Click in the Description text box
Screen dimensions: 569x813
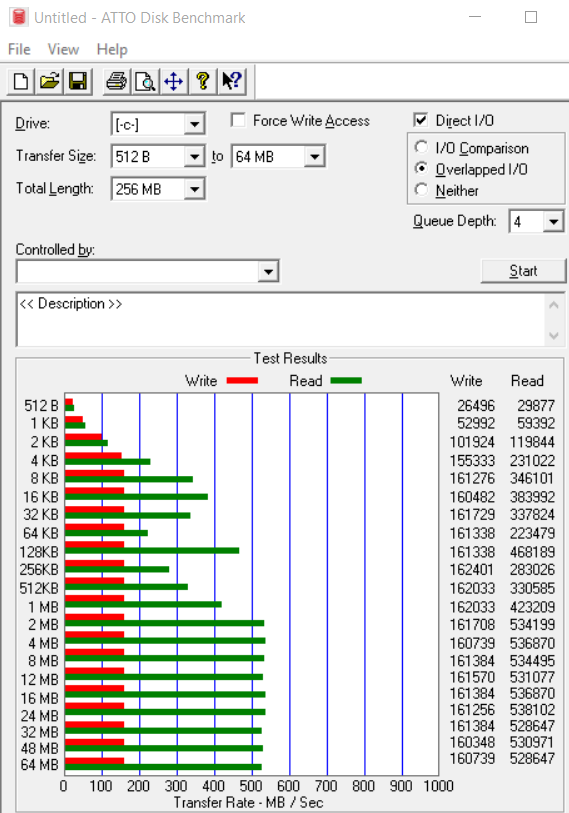point(280,319)
